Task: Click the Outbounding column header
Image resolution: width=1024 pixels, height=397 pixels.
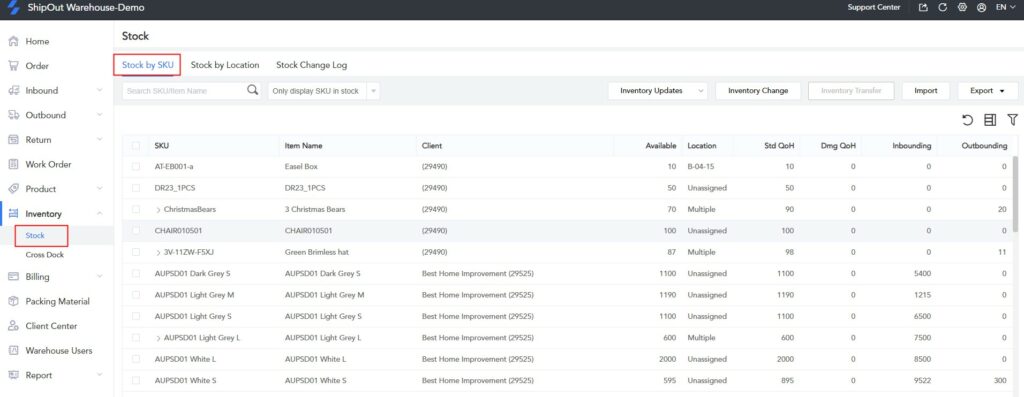Action: [984, 146]
